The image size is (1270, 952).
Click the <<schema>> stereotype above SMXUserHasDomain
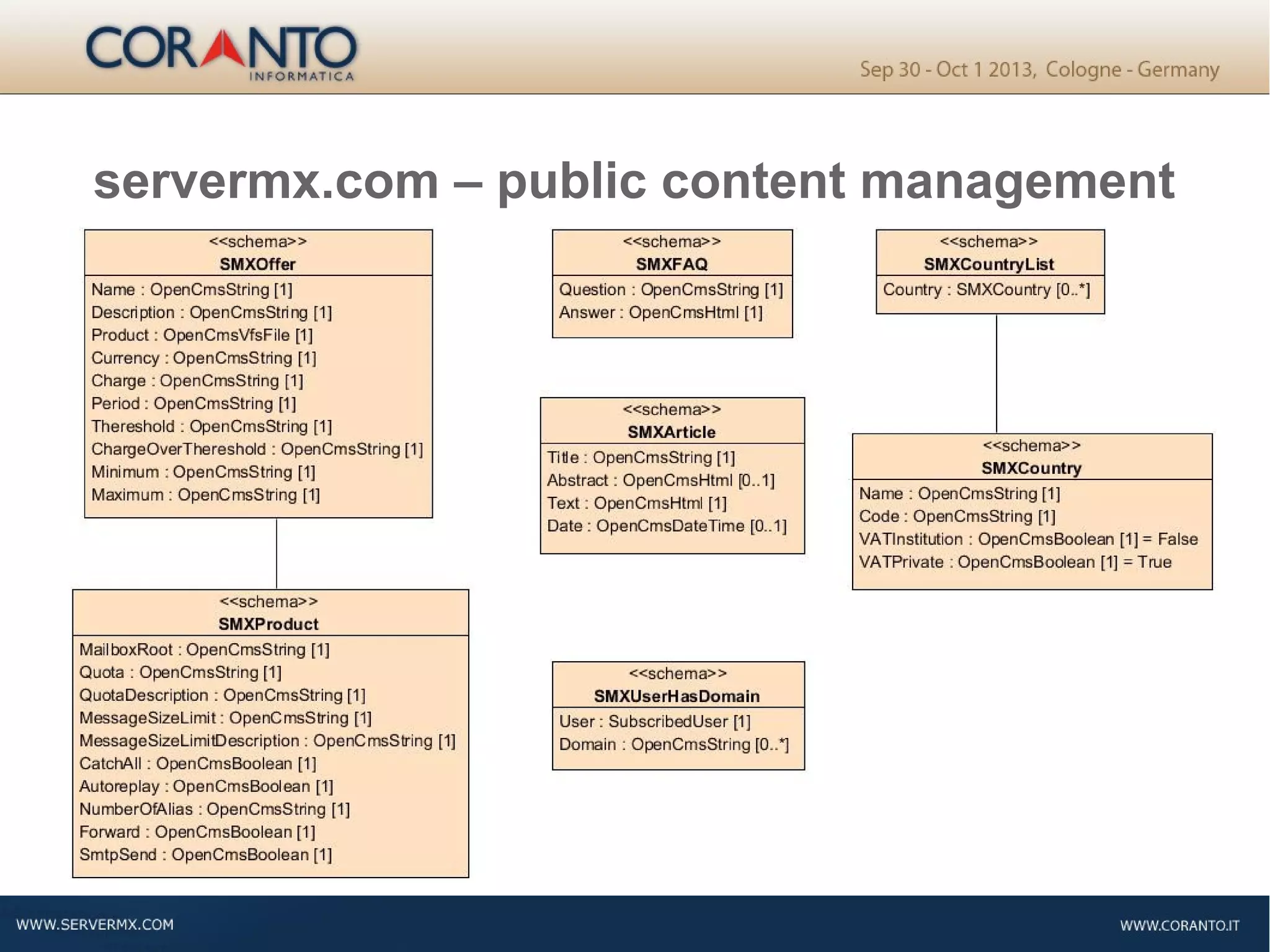pos(678,674)
